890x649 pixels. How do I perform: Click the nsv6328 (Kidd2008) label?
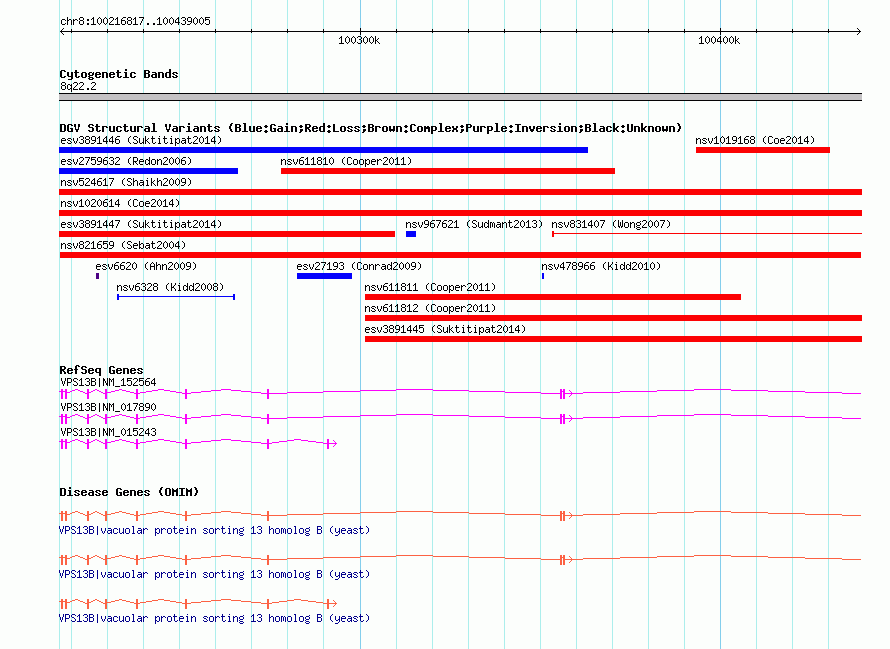170,287
